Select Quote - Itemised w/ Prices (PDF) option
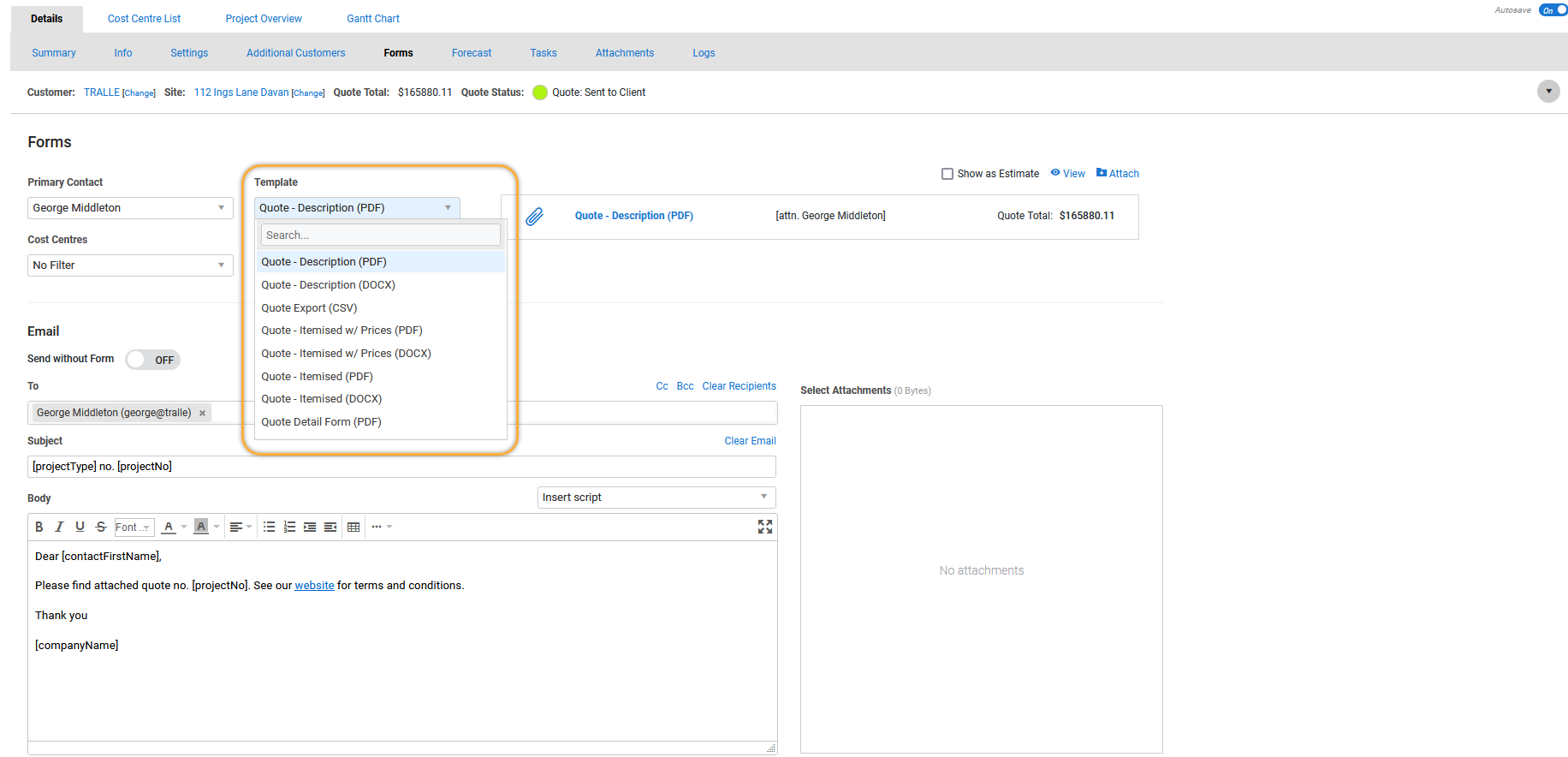The height and width of the screenshot is (757, 1568). 342,331
